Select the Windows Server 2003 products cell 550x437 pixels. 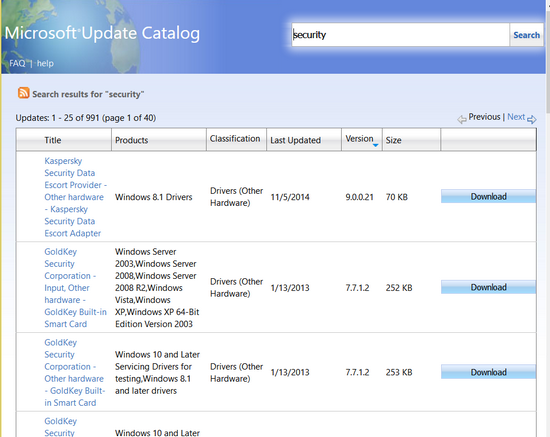click(x=157, y=288)
